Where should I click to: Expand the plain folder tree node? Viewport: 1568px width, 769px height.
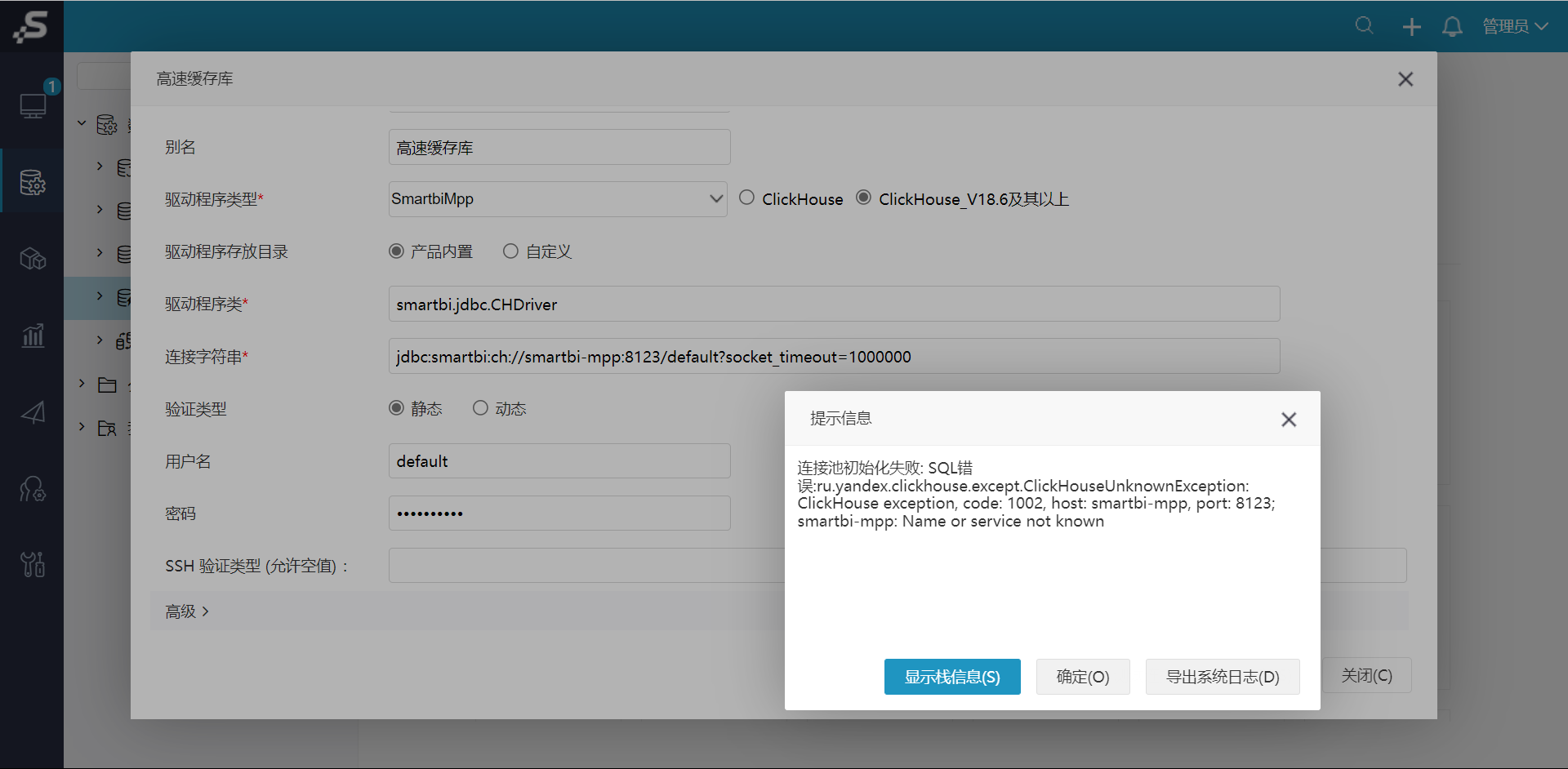pos(82,383)
